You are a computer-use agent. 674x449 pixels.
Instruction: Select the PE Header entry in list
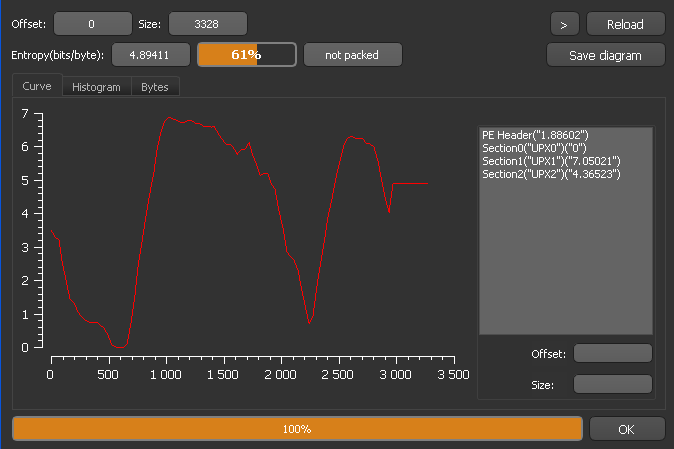pos(535,135)
